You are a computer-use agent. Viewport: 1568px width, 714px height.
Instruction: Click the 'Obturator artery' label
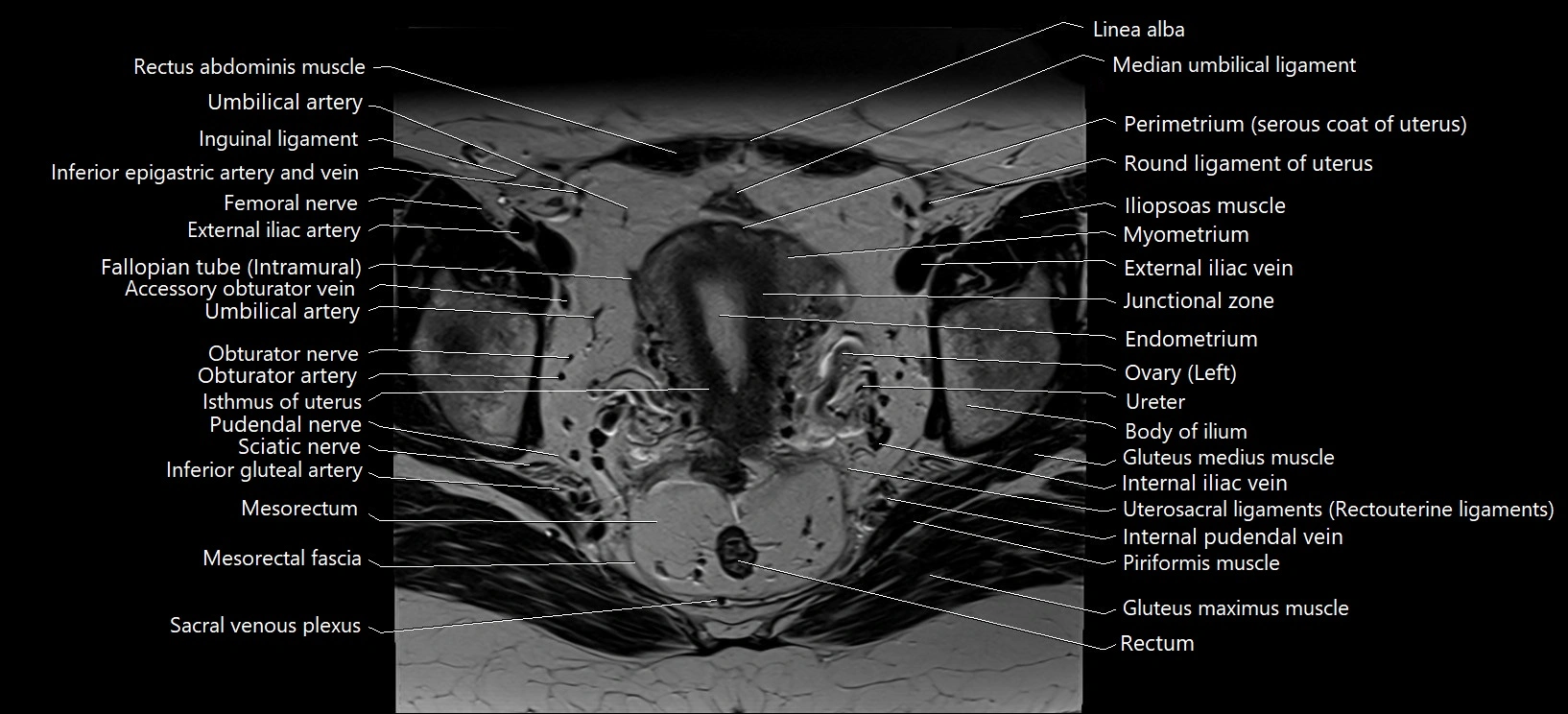[277, 376]
